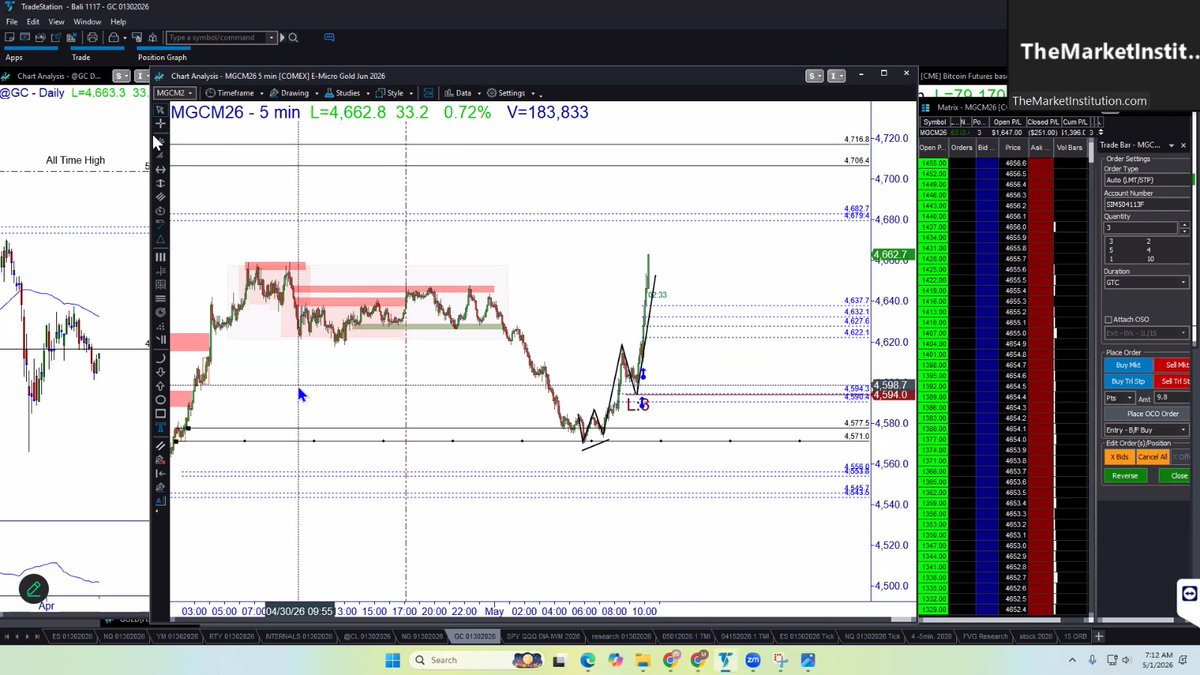Open the Timeframe dropdown
The image size is (1200, 675).
[x=234, y=93]
